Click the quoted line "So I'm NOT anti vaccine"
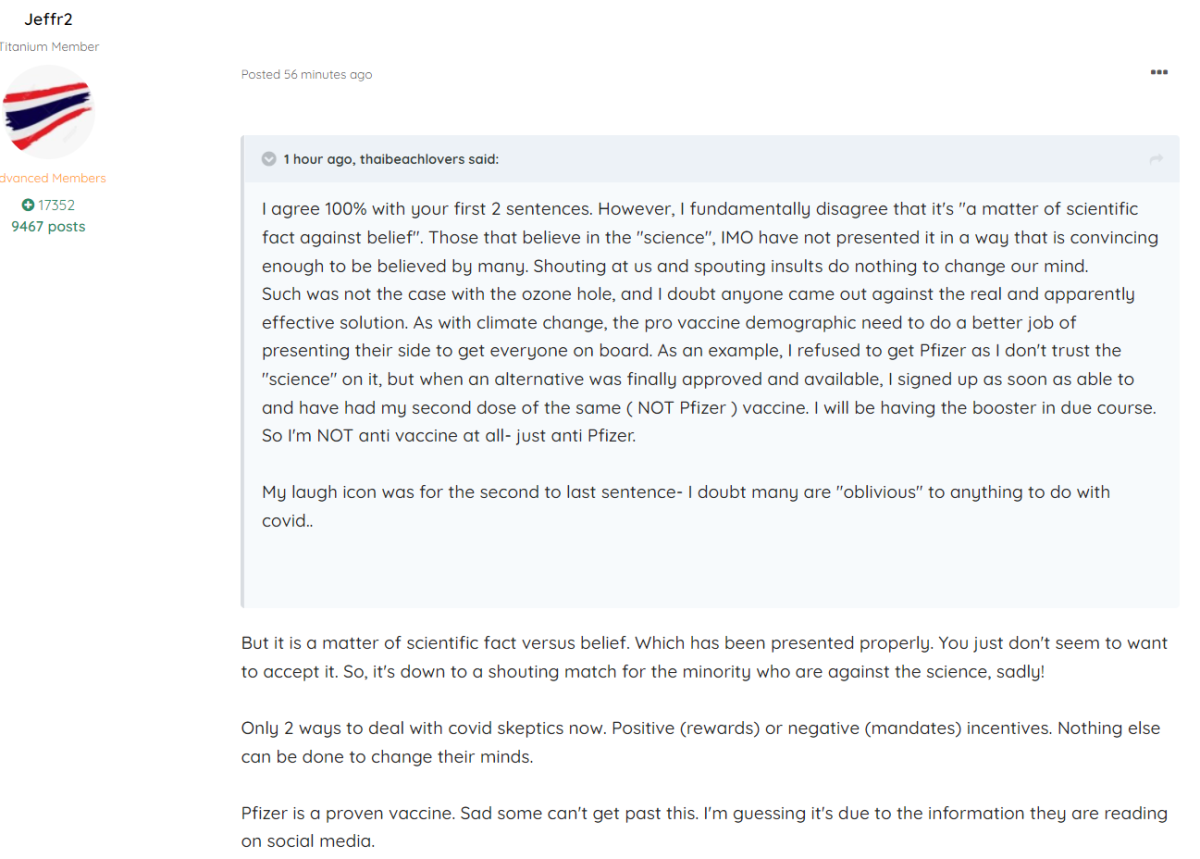Viewport: 1200px width, 859px height. [x=448, y=436]
